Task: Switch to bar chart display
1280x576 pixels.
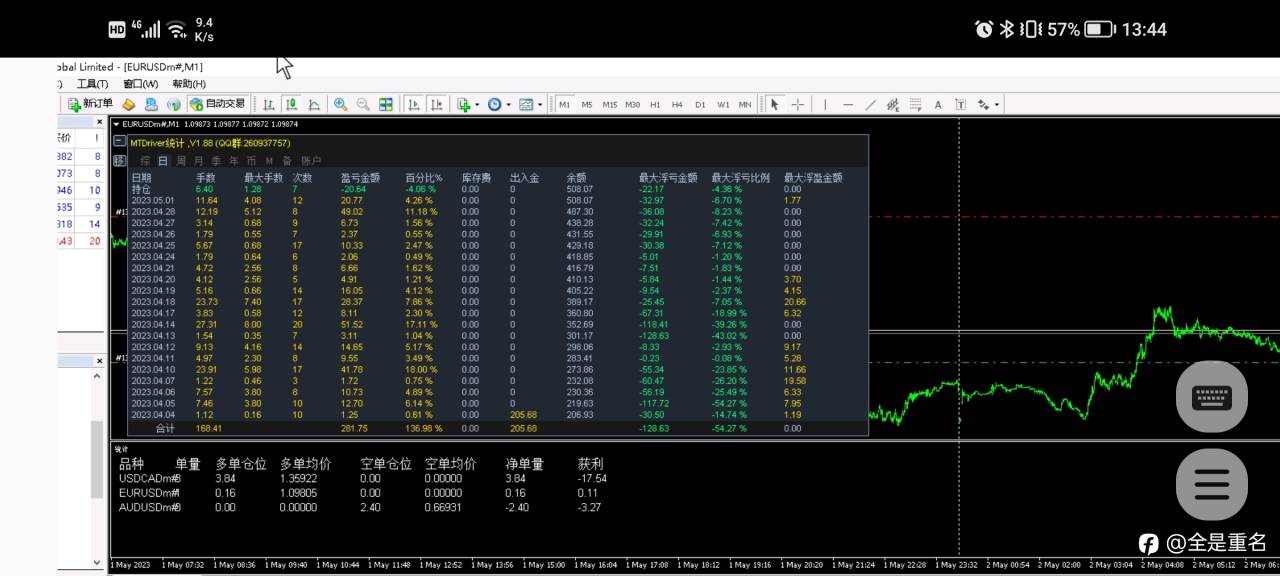Action: 269,104
